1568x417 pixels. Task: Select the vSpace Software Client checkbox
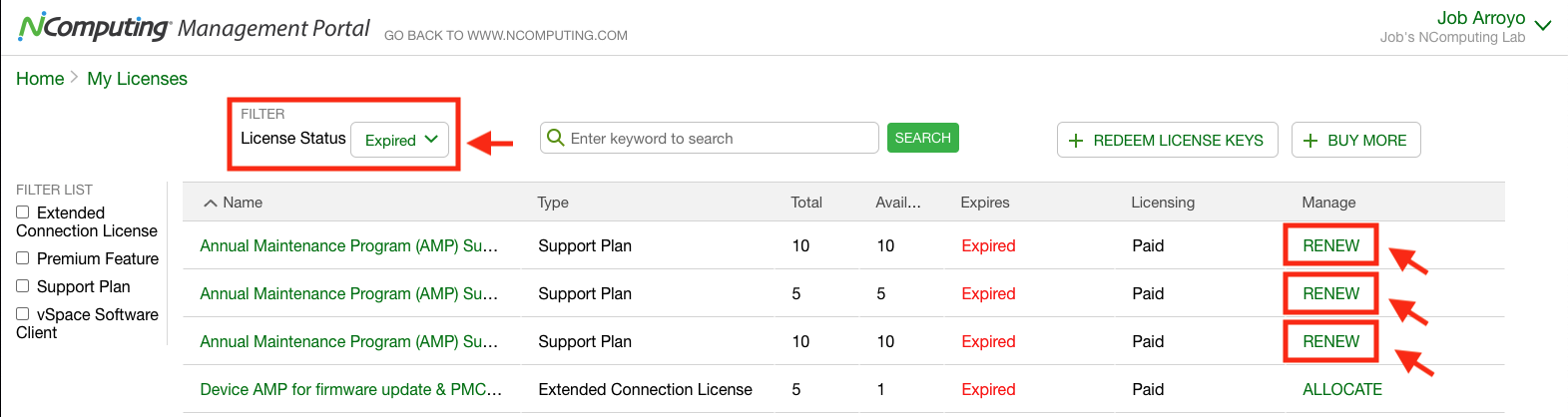point(22,314)
